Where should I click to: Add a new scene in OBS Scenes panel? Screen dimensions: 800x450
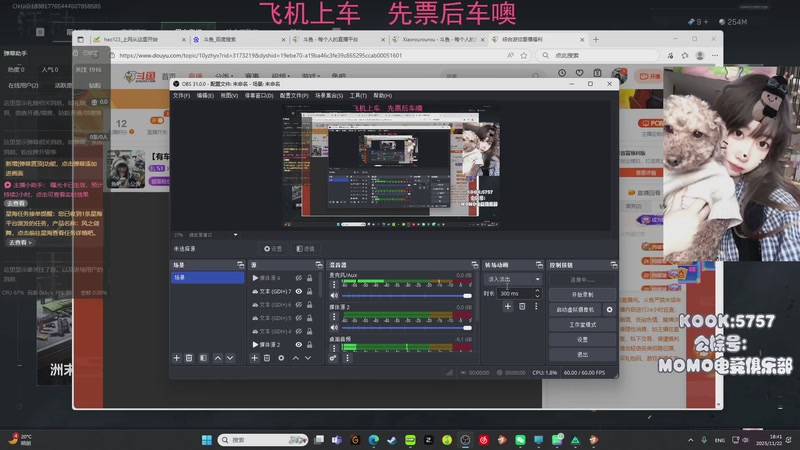point(177,358)
